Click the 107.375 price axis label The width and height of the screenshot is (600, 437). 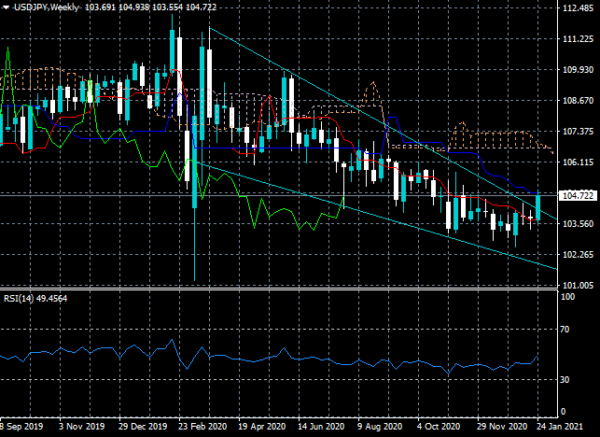(578, 132)
